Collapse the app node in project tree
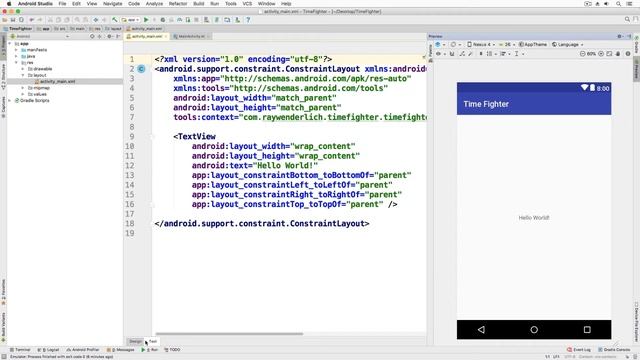 click(10, 44)
